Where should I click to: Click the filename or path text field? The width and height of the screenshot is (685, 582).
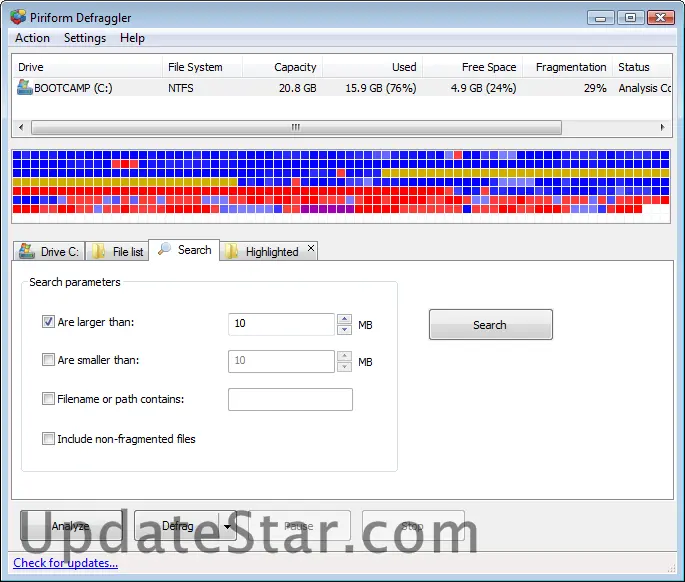click(291, 399)
